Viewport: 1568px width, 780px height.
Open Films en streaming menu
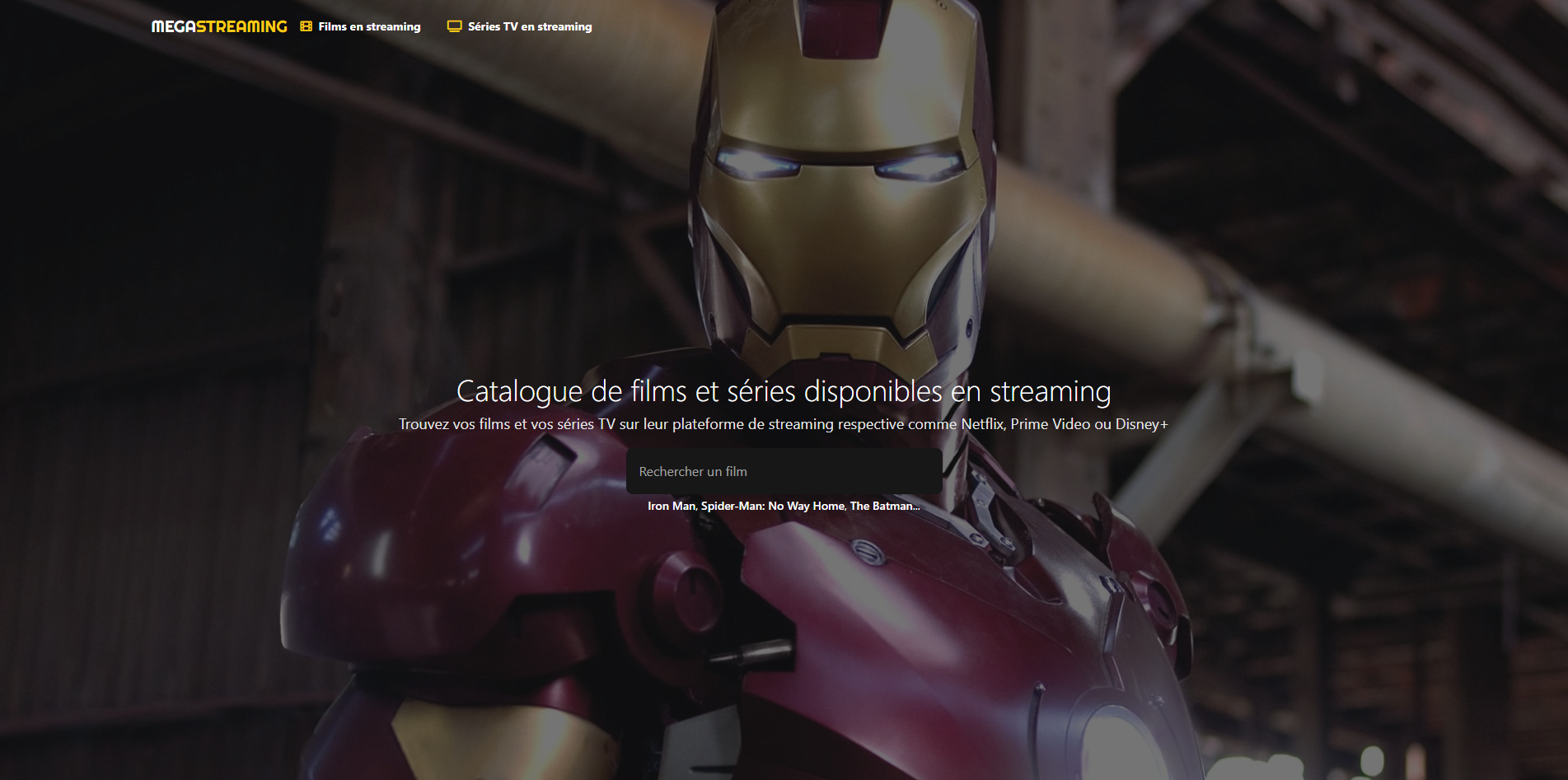point(369,26)
